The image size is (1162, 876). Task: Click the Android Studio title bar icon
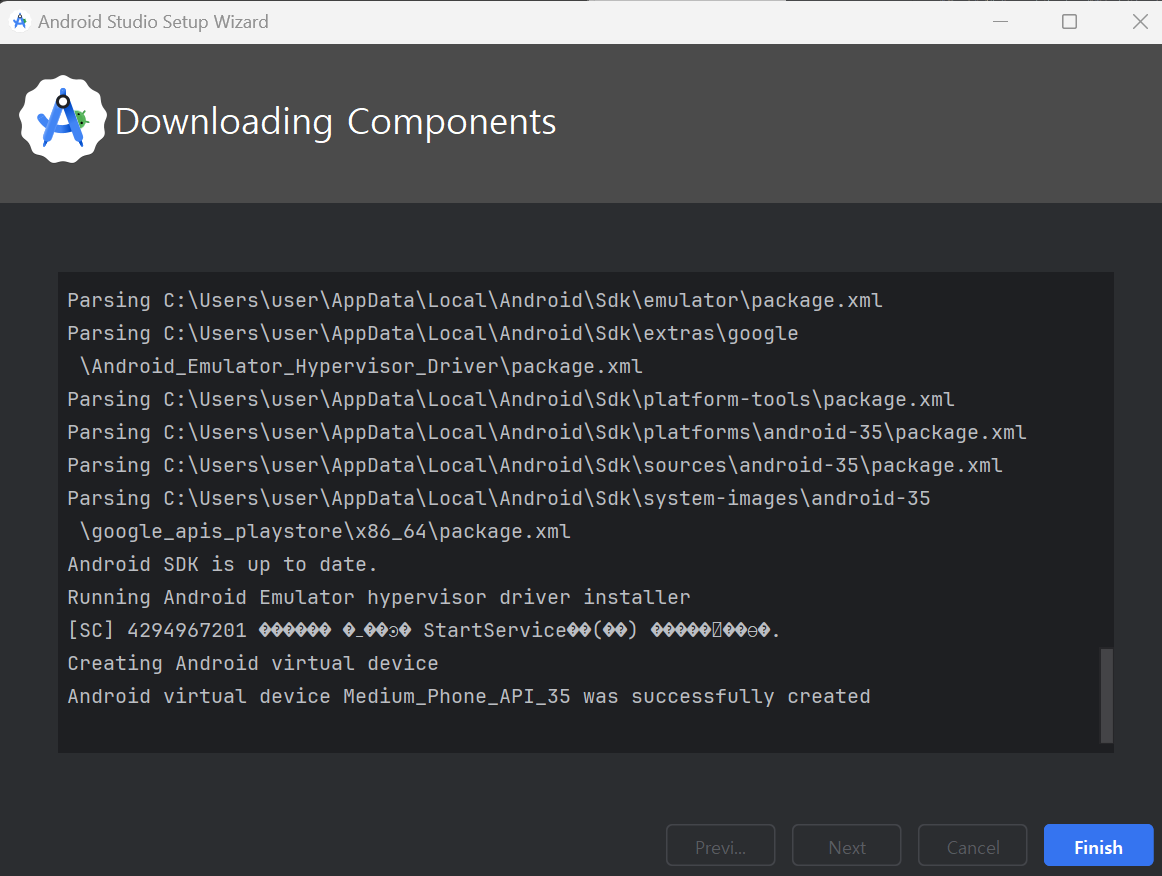point(20,21)
